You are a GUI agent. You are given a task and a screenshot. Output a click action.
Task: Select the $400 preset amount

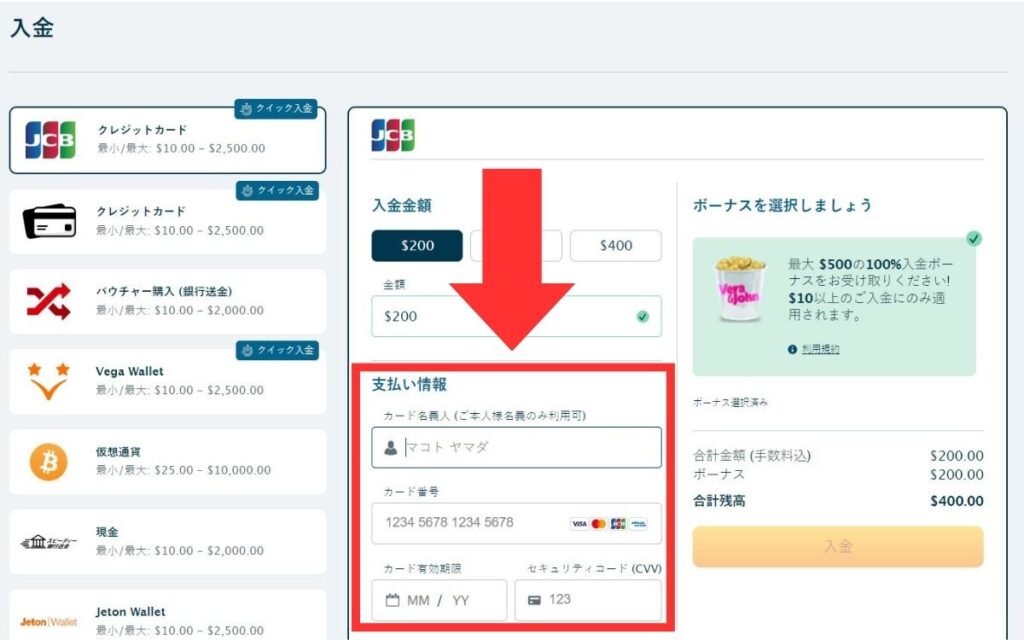tap(615, 246)
